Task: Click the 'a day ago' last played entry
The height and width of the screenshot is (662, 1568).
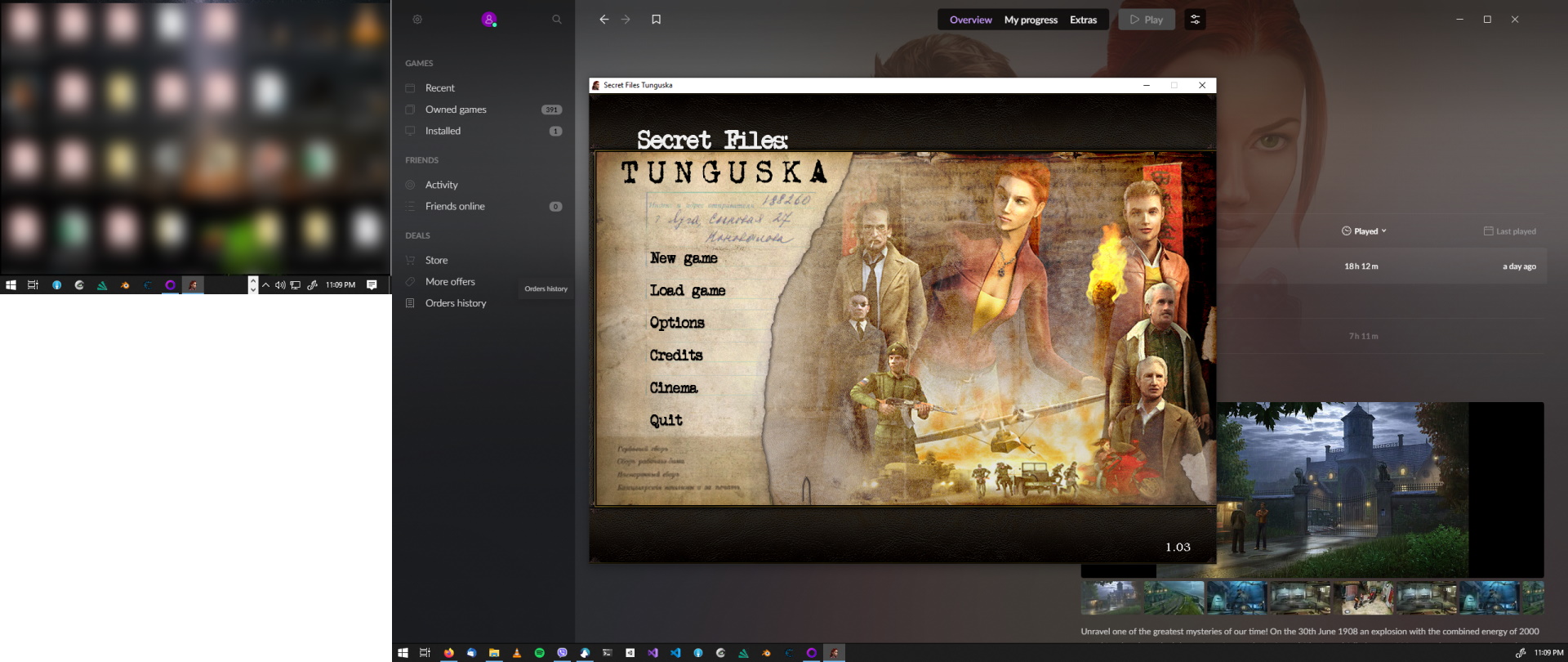Action: pyautogui.click(x=1519, y=266)
